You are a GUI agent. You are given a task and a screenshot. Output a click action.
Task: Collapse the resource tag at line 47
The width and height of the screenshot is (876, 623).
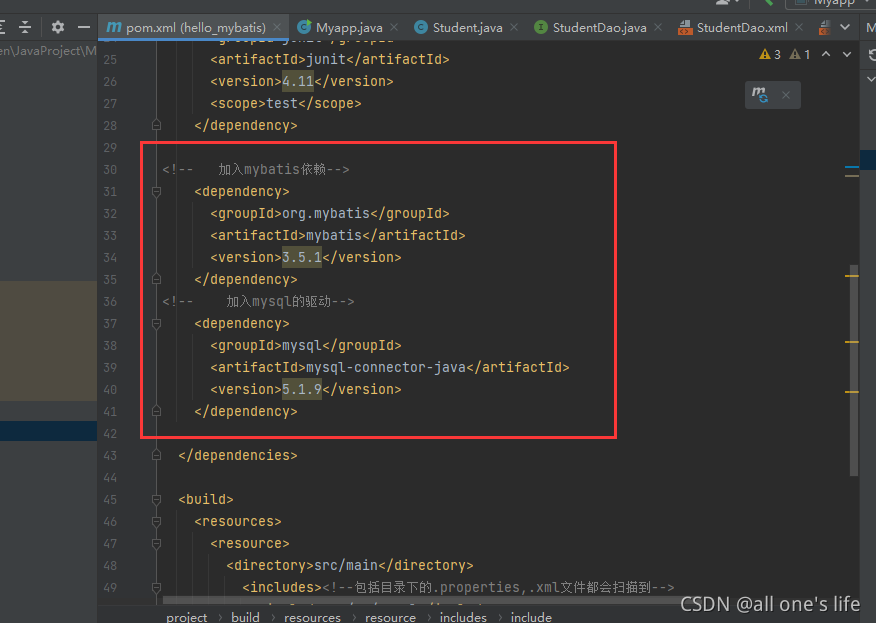click(x=156, y=544)
